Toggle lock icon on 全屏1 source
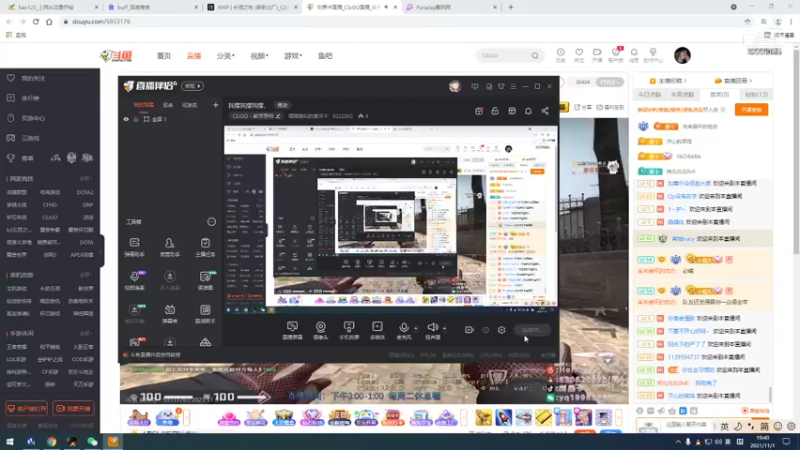 tap(136, 119)
